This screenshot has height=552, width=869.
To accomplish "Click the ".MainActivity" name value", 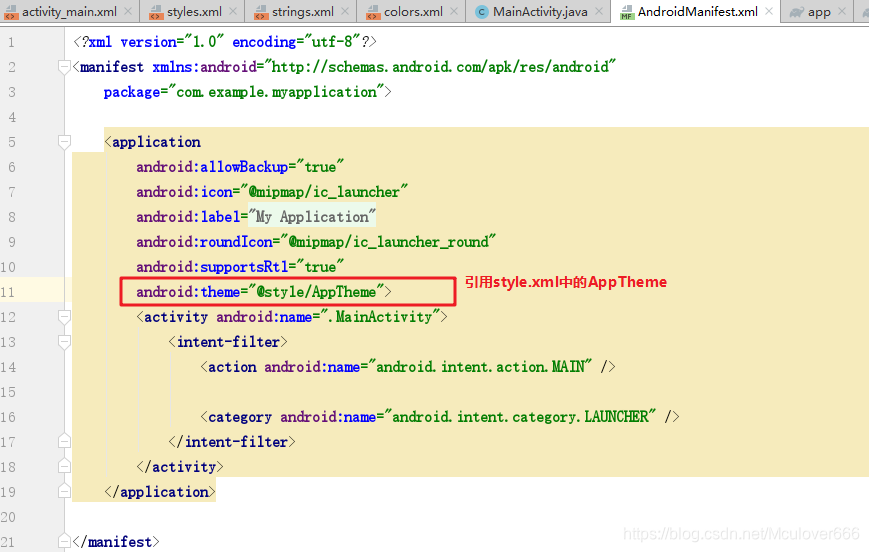I will coord(380,317).
